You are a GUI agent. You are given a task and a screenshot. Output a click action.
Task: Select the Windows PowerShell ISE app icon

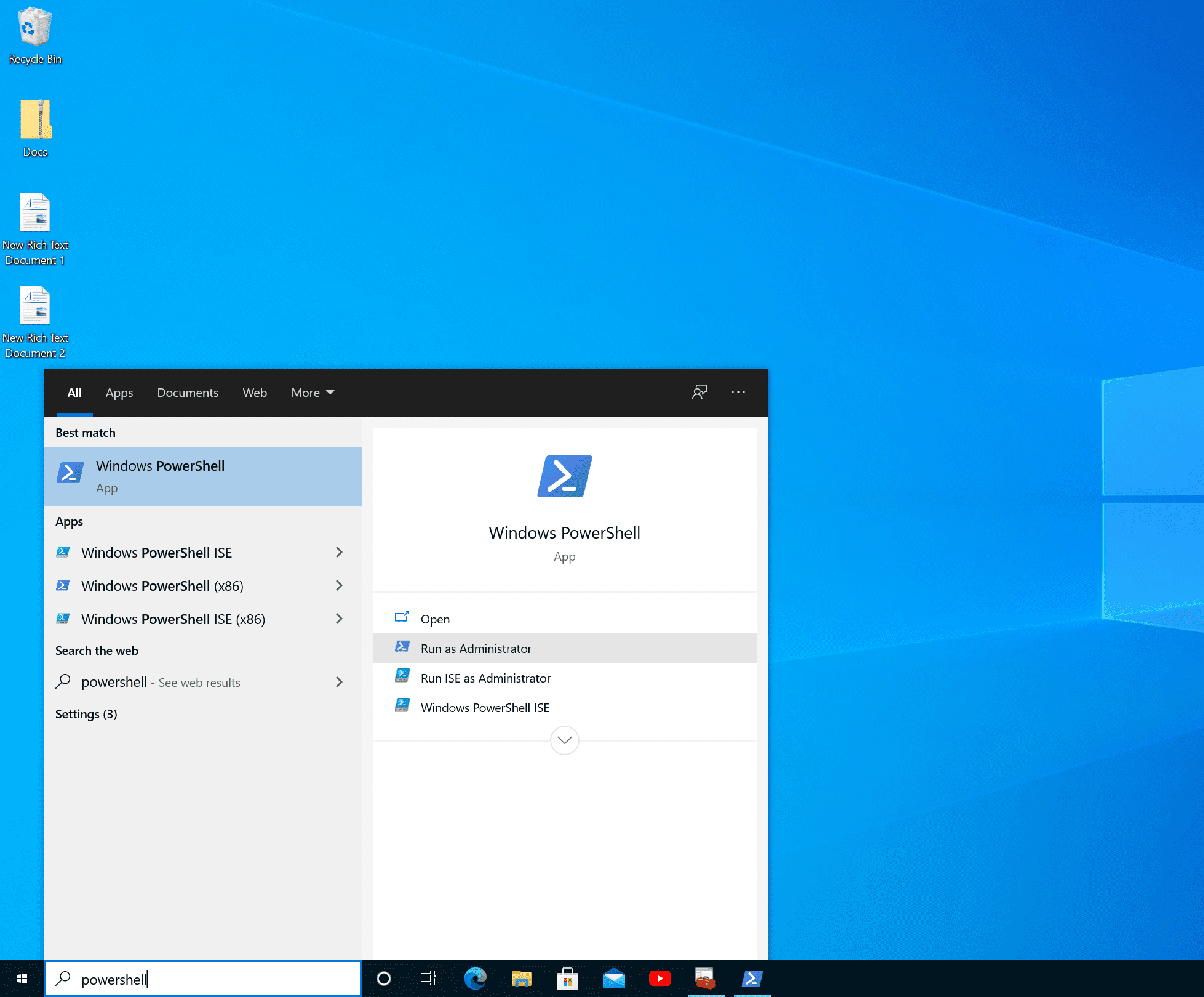tap(63, 552)
